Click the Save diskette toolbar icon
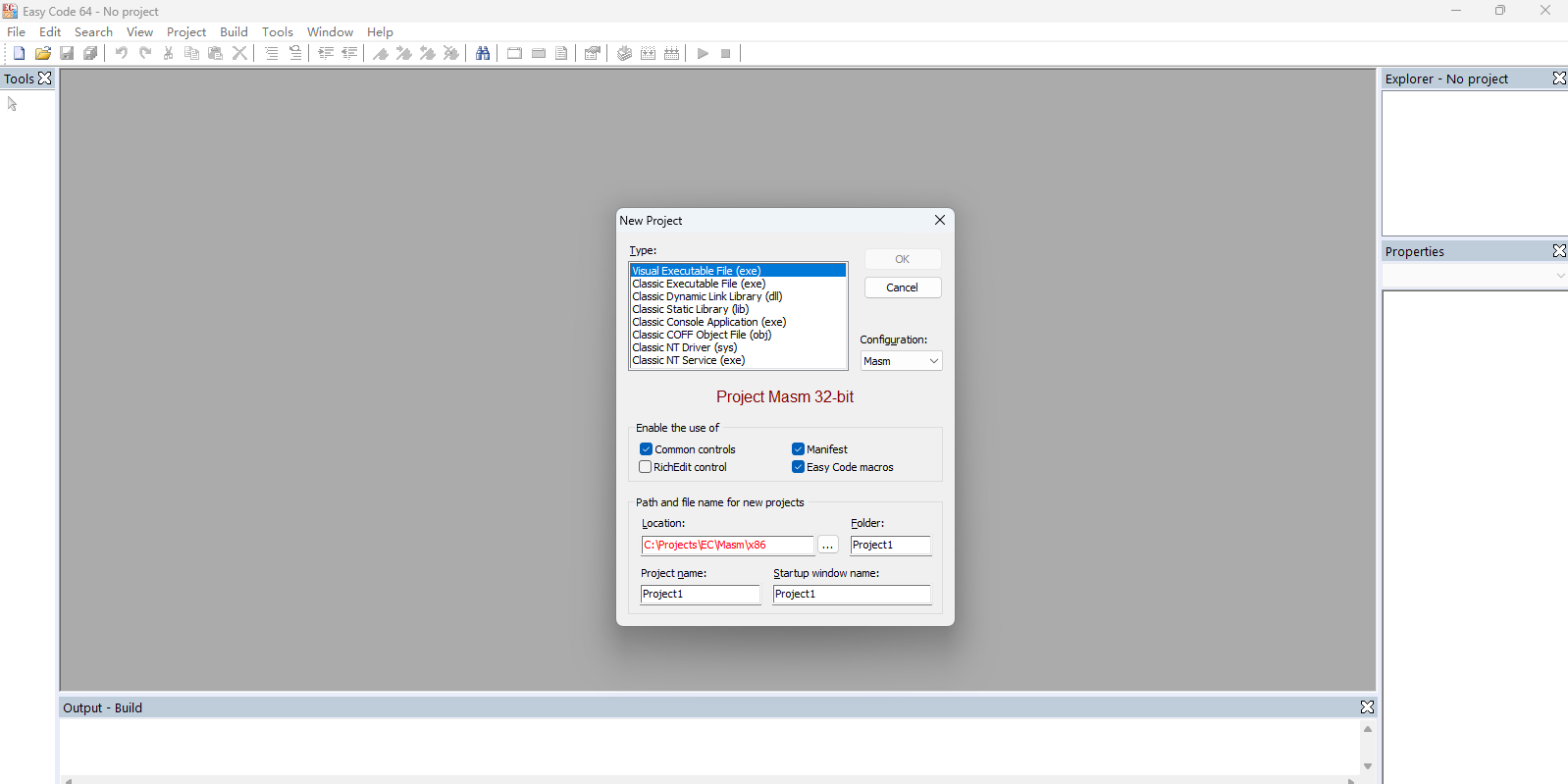 67,53
